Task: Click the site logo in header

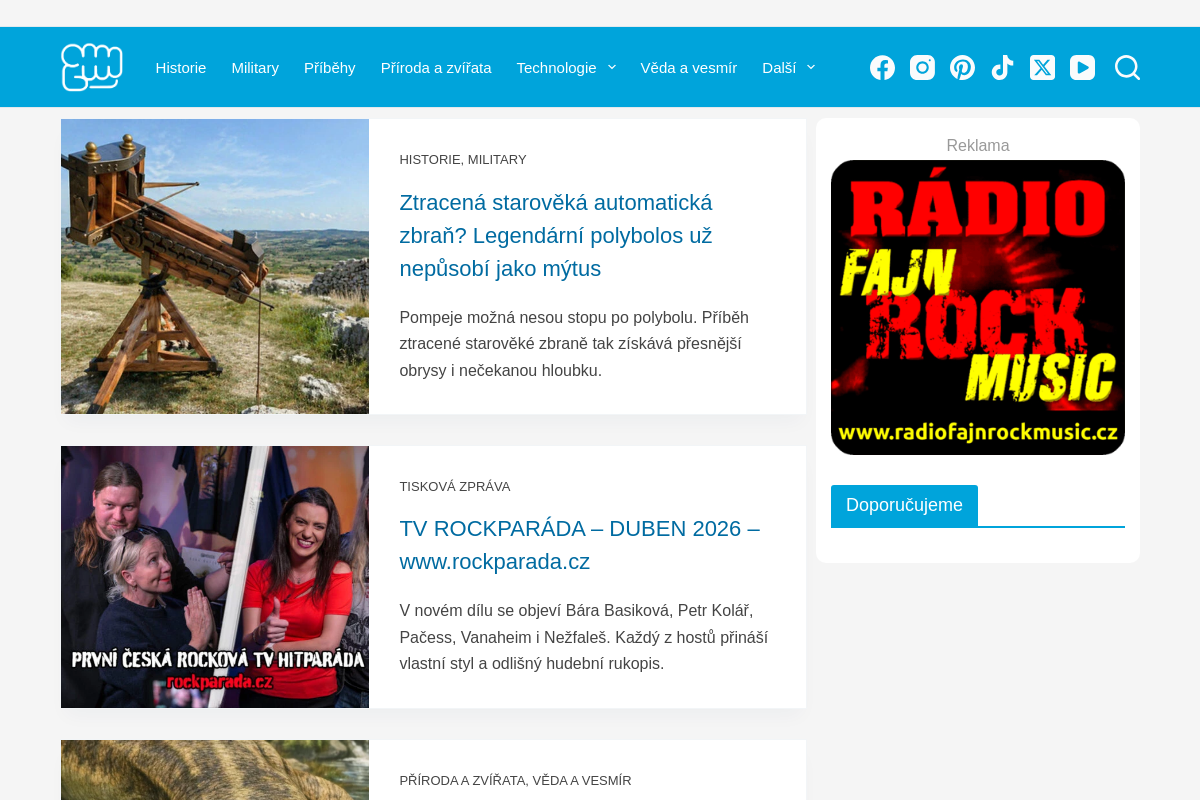Action: click(92, 67)
